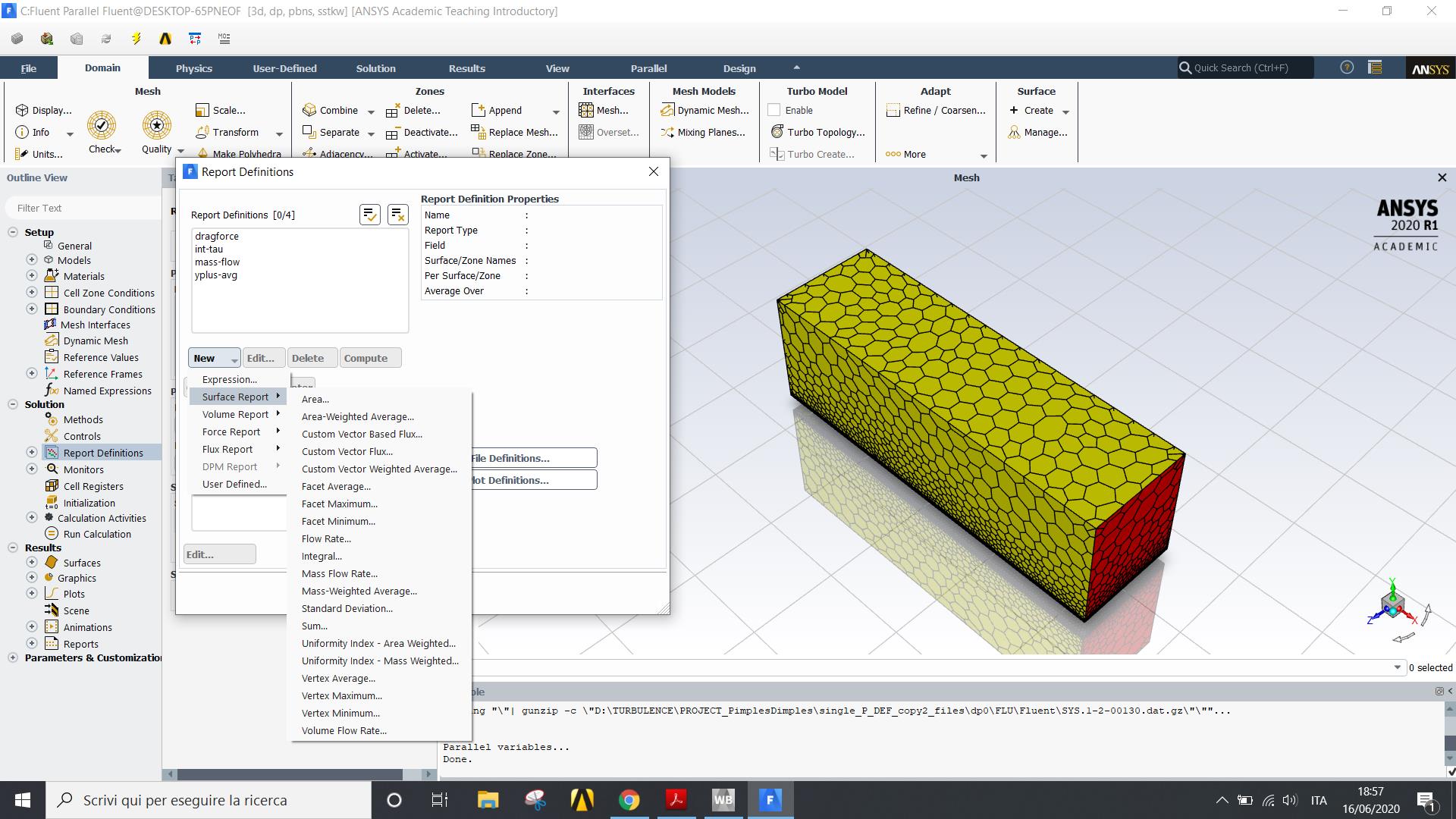This screenshot has height=819, width=1456.
Task: Switch to the Physics ribbon tab
Action: (193, 67)
